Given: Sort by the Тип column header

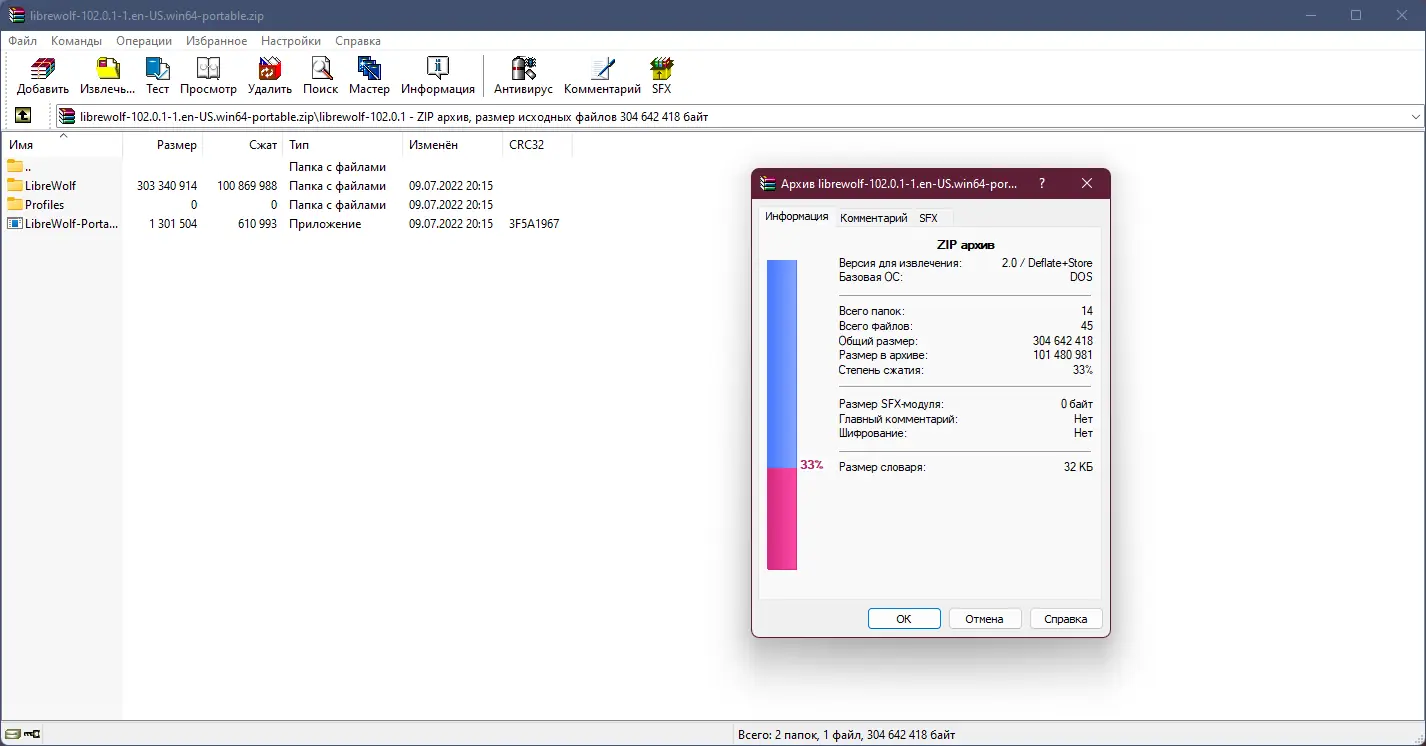Looking at the screenshot, I should tap(343, 145).
